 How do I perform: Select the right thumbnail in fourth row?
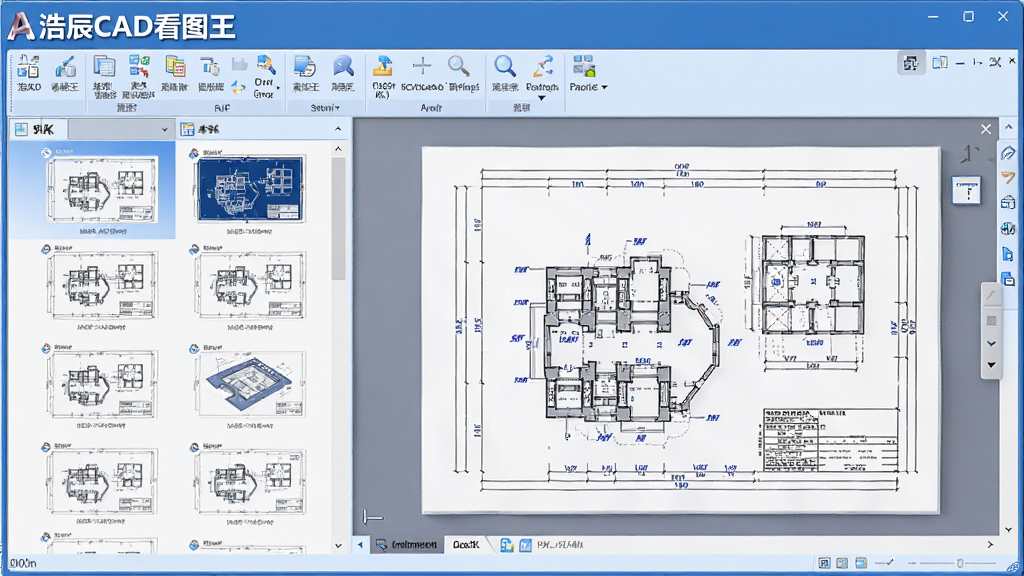click(250, 482)
